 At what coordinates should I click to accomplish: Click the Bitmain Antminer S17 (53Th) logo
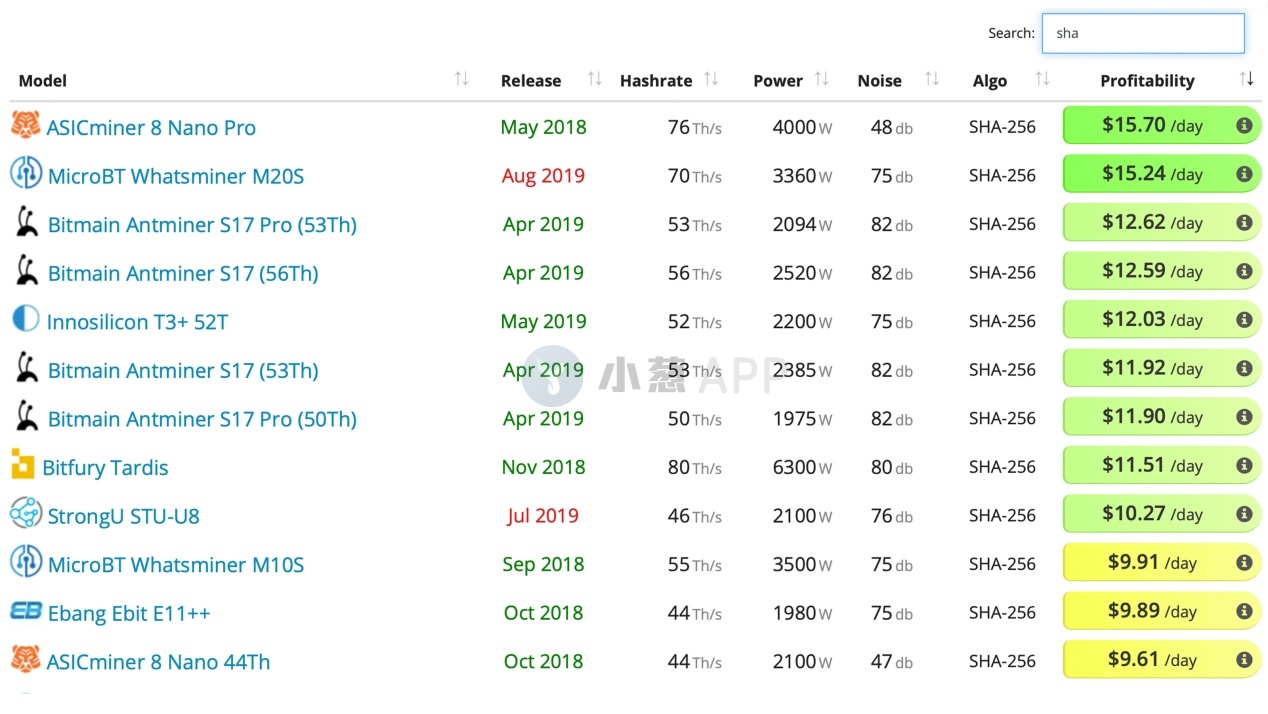(x=27, y=367)
